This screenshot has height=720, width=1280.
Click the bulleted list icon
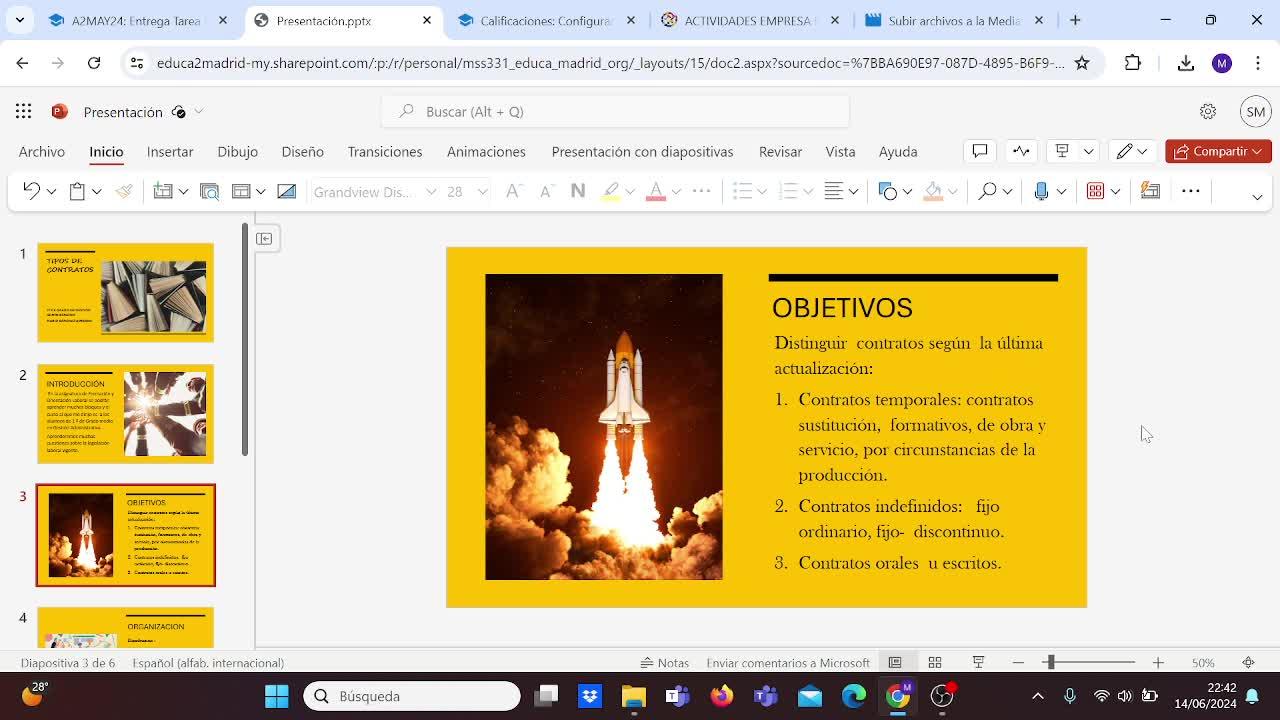click(742, 191)
